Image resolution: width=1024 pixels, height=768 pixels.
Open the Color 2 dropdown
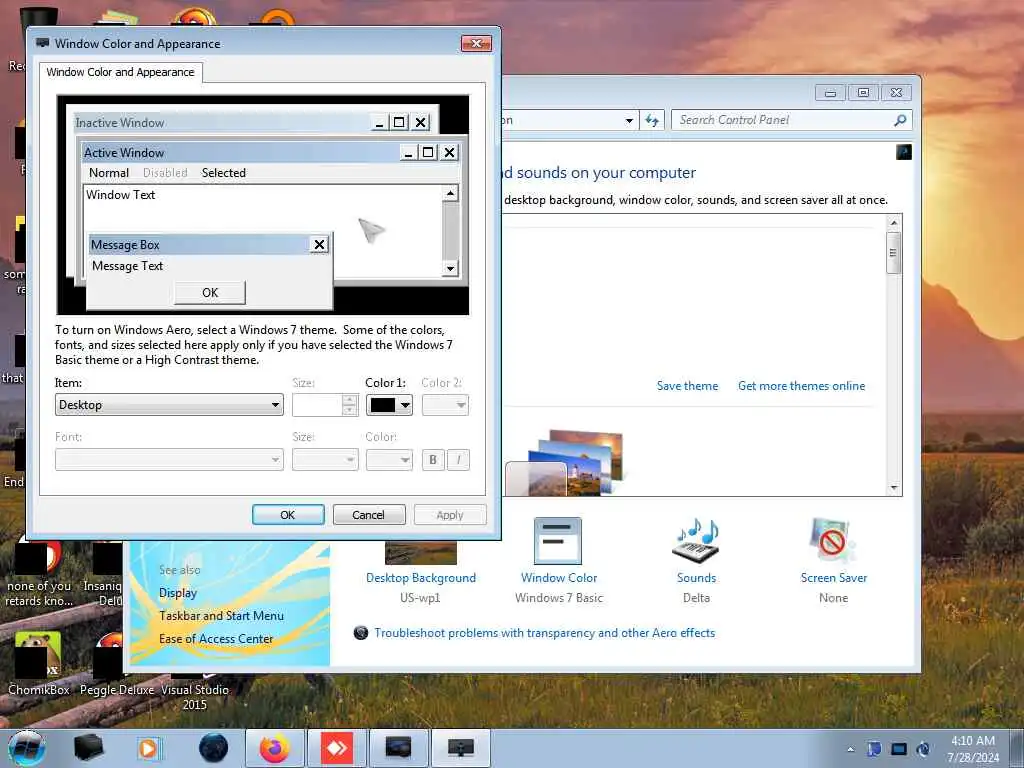click(x=445, y=405)
